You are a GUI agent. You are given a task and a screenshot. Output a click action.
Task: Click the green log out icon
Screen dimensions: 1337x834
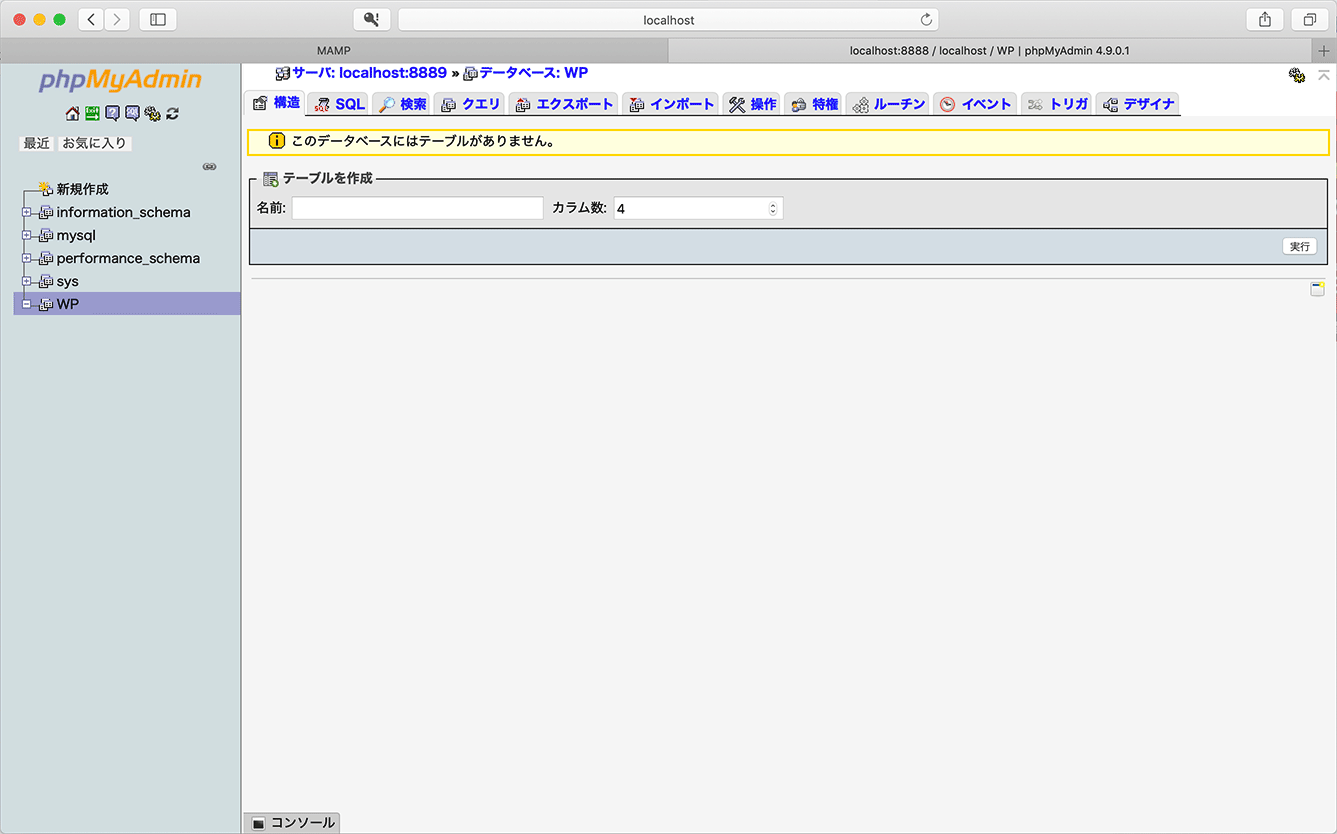coord(92,113)
